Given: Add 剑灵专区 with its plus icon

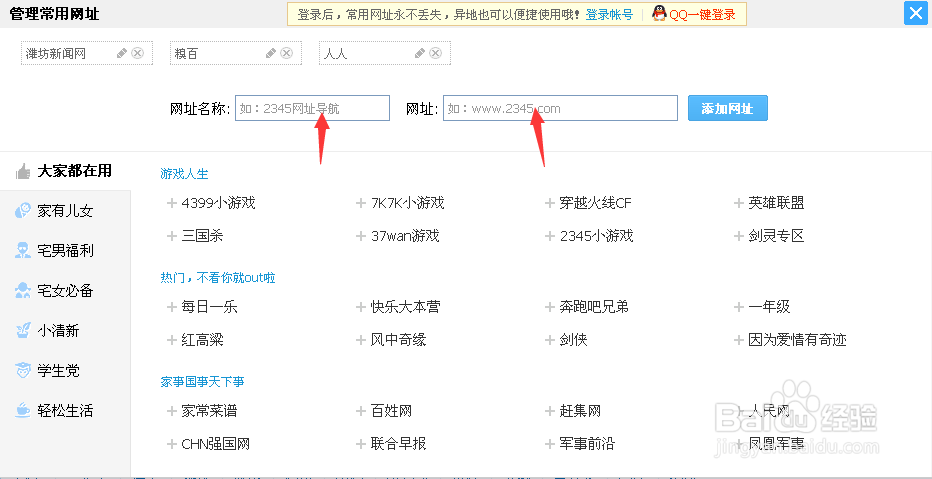Looking at the screenshot, I should point(739,236).
